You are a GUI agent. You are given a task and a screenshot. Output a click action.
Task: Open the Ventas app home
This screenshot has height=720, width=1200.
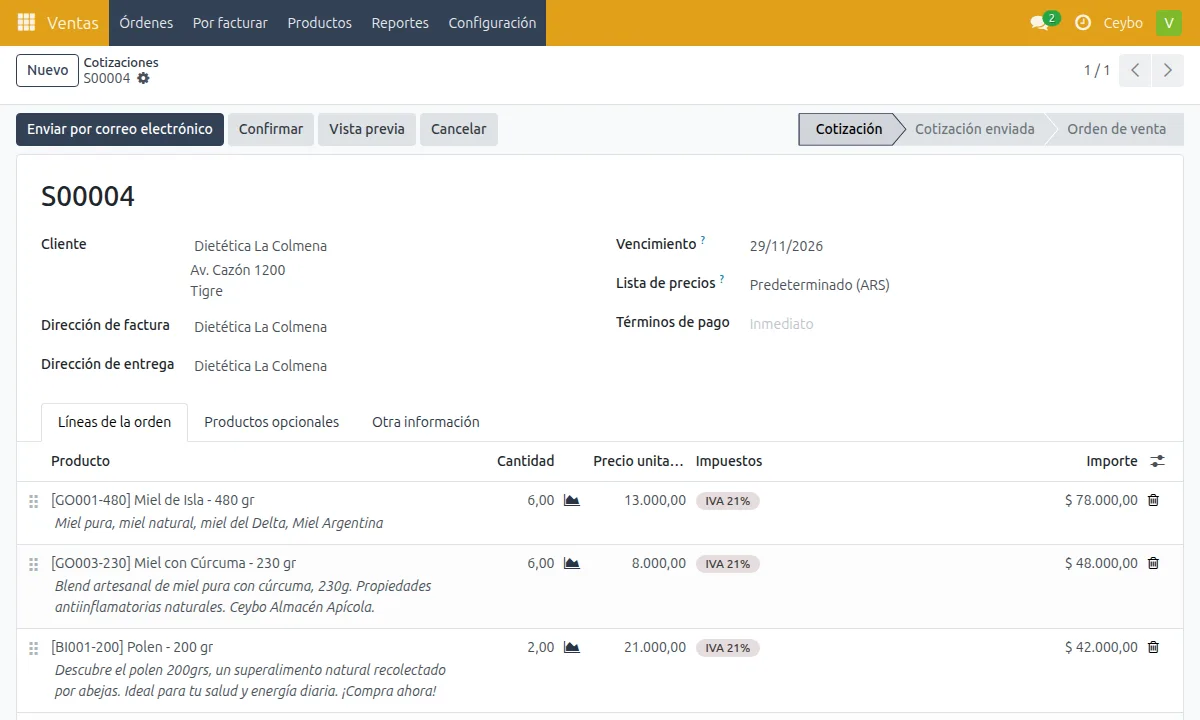pos(73,22)
